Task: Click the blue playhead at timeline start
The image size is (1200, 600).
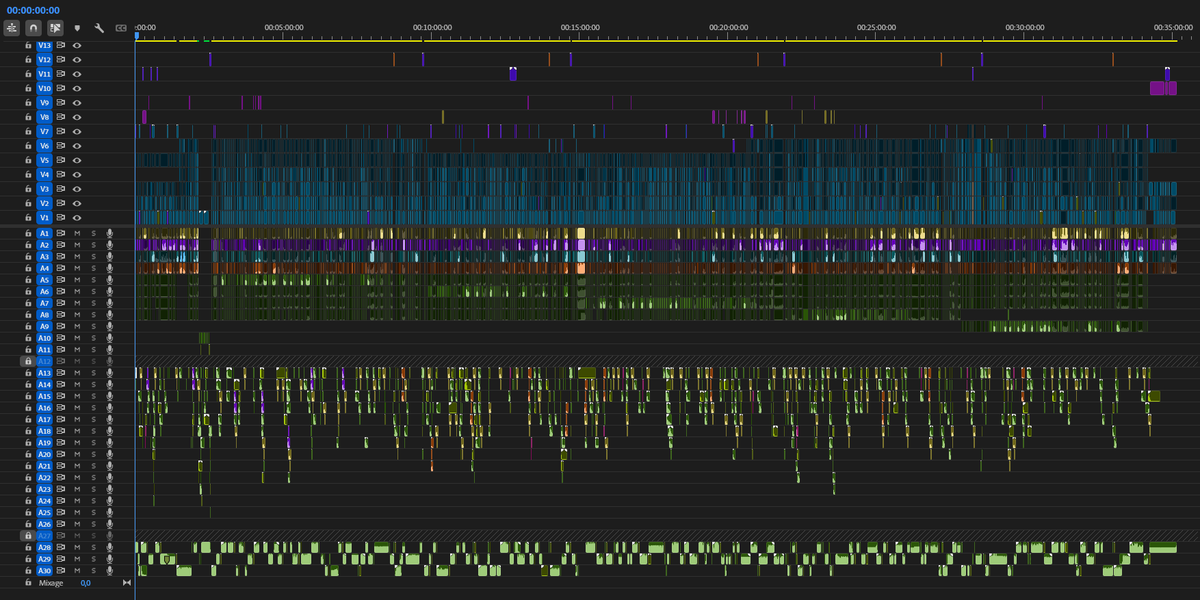Action: coord(137,36)
